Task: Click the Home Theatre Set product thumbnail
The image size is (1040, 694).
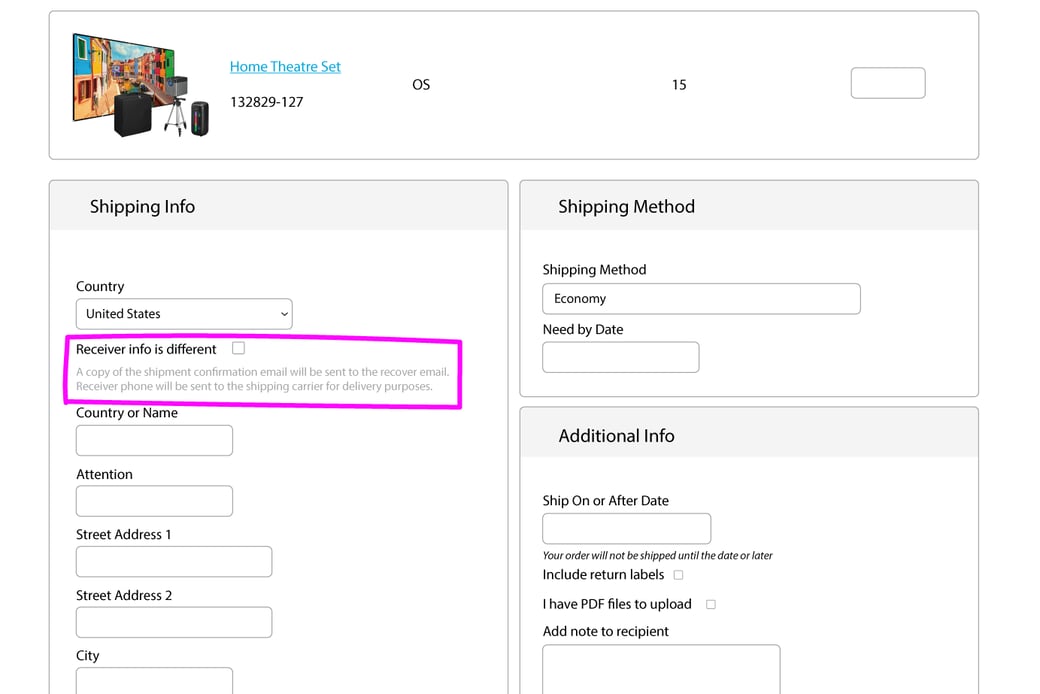Action: [141, 85]
